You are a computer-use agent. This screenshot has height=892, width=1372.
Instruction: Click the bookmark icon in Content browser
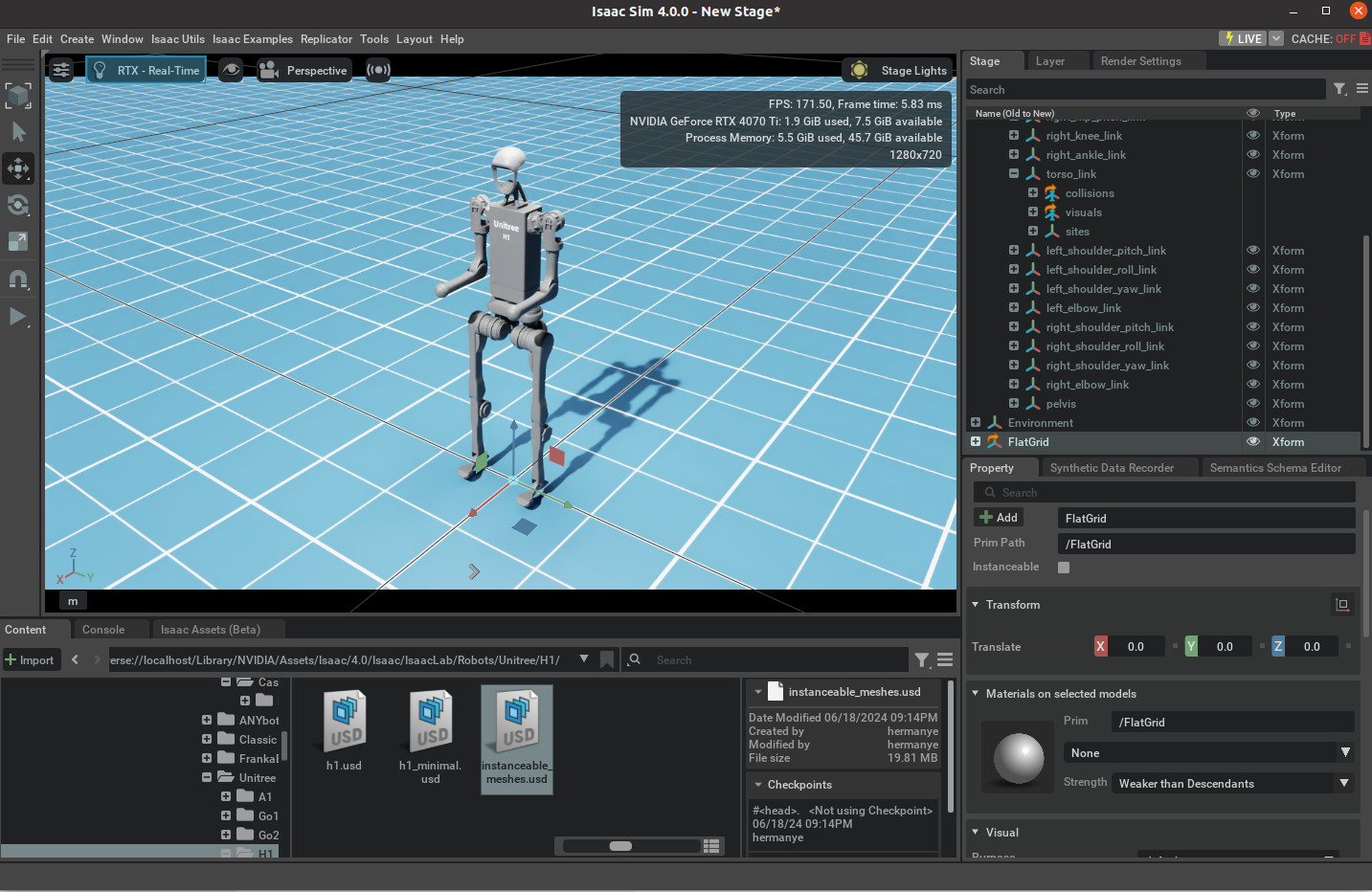coord(606,659)
